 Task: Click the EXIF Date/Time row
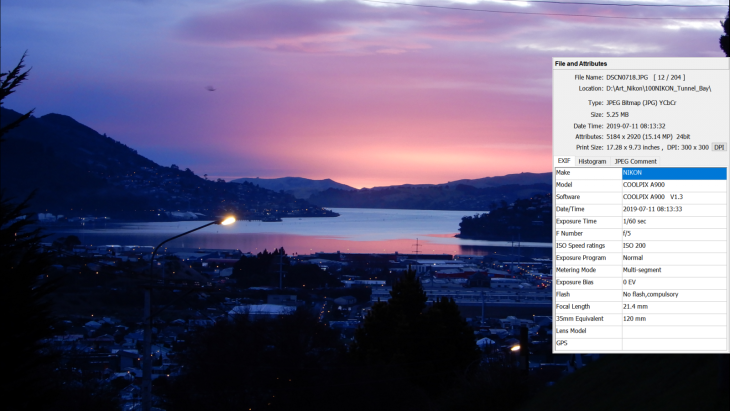click(x=640, y=209)
